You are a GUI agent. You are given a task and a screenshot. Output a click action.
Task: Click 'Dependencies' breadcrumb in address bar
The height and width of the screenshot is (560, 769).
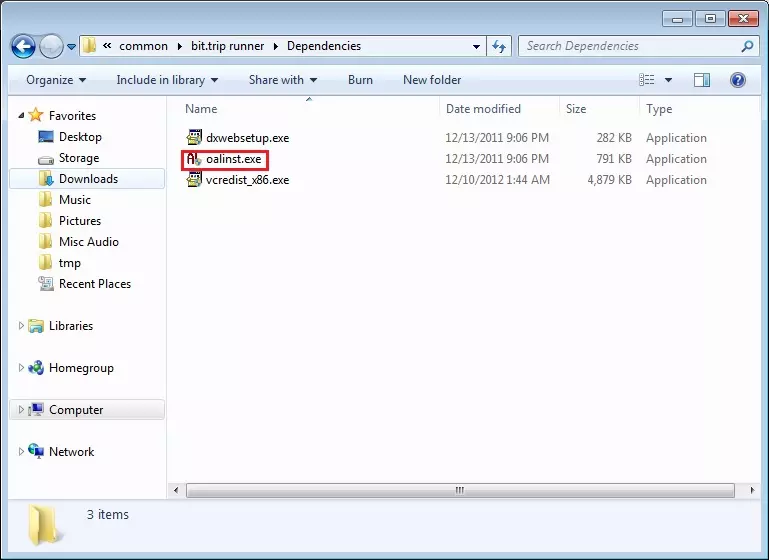coord(324,46)
